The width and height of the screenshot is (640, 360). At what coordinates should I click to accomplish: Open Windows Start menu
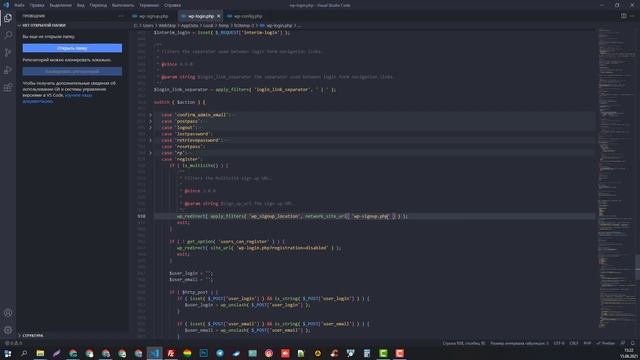click(8, 353)
